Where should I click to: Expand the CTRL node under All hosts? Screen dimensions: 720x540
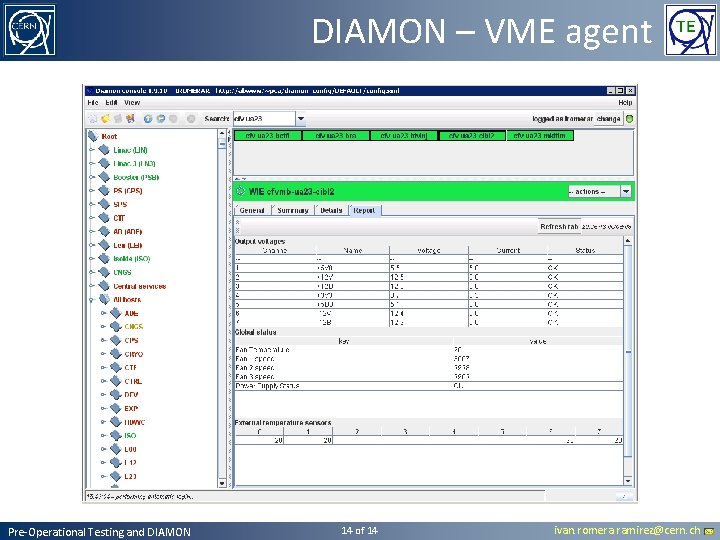[x=103, y=381]
